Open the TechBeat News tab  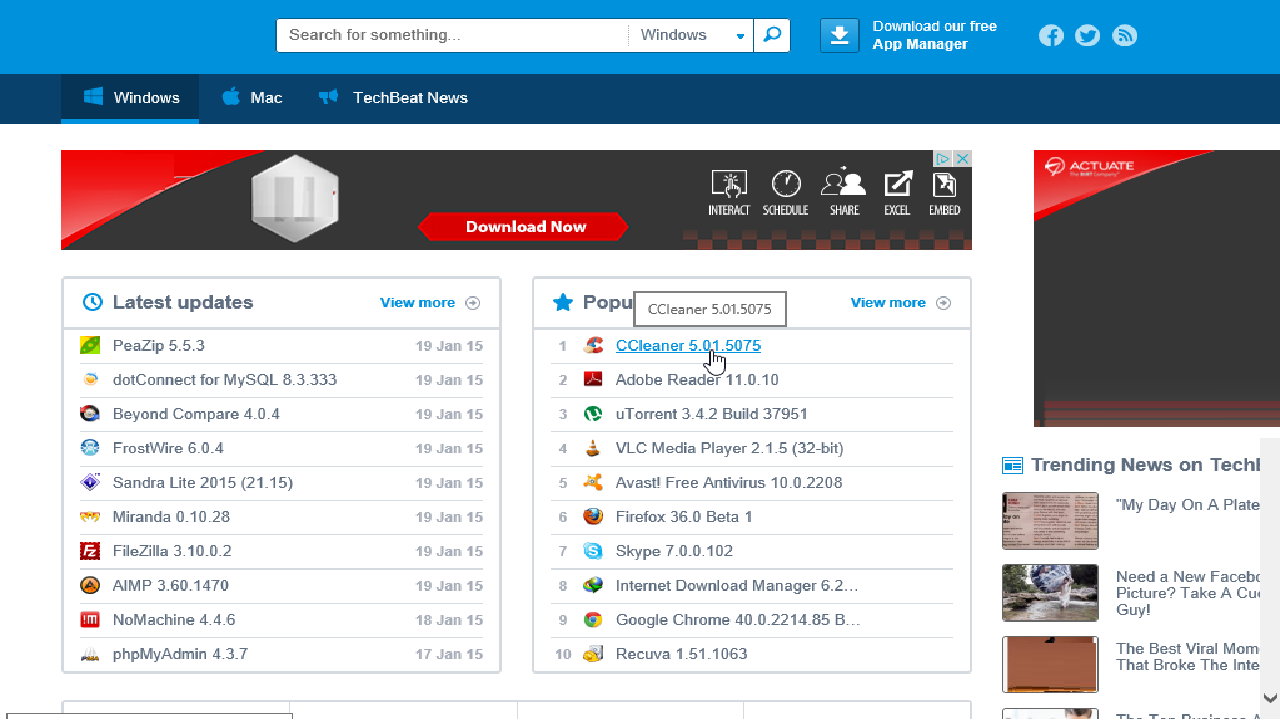[393, 97]
